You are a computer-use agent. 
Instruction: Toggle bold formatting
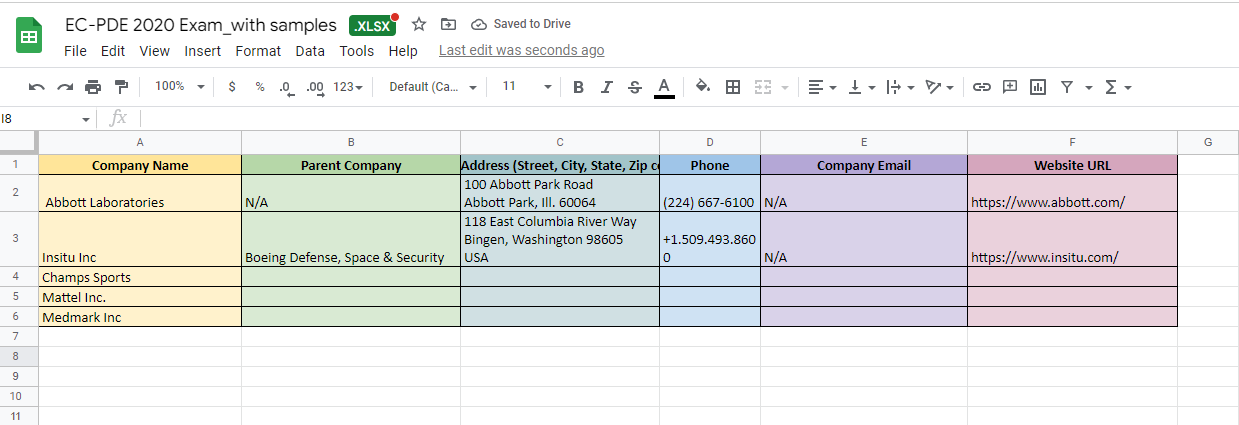pos(578,87)
